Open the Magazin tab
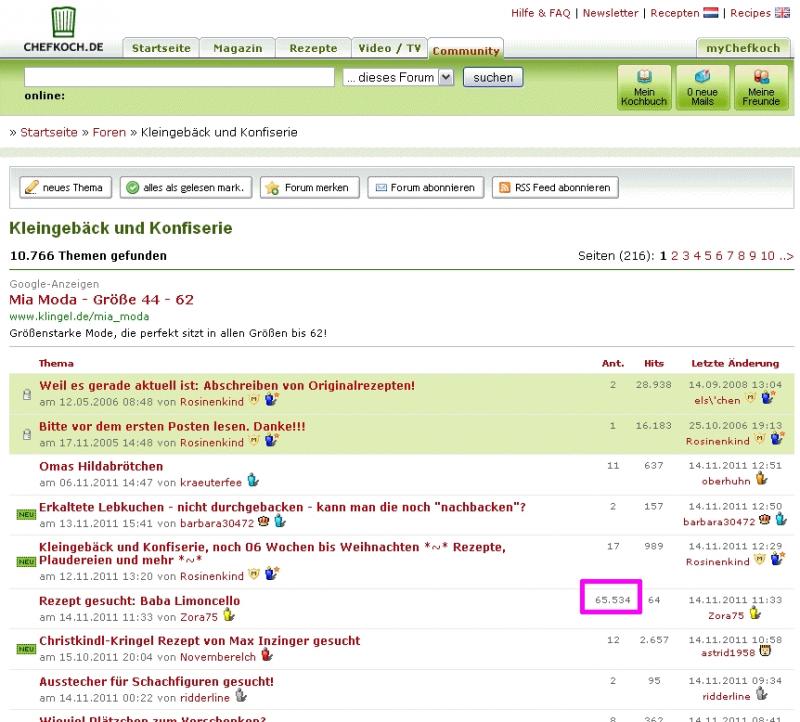800x722 pixels. 237,48
